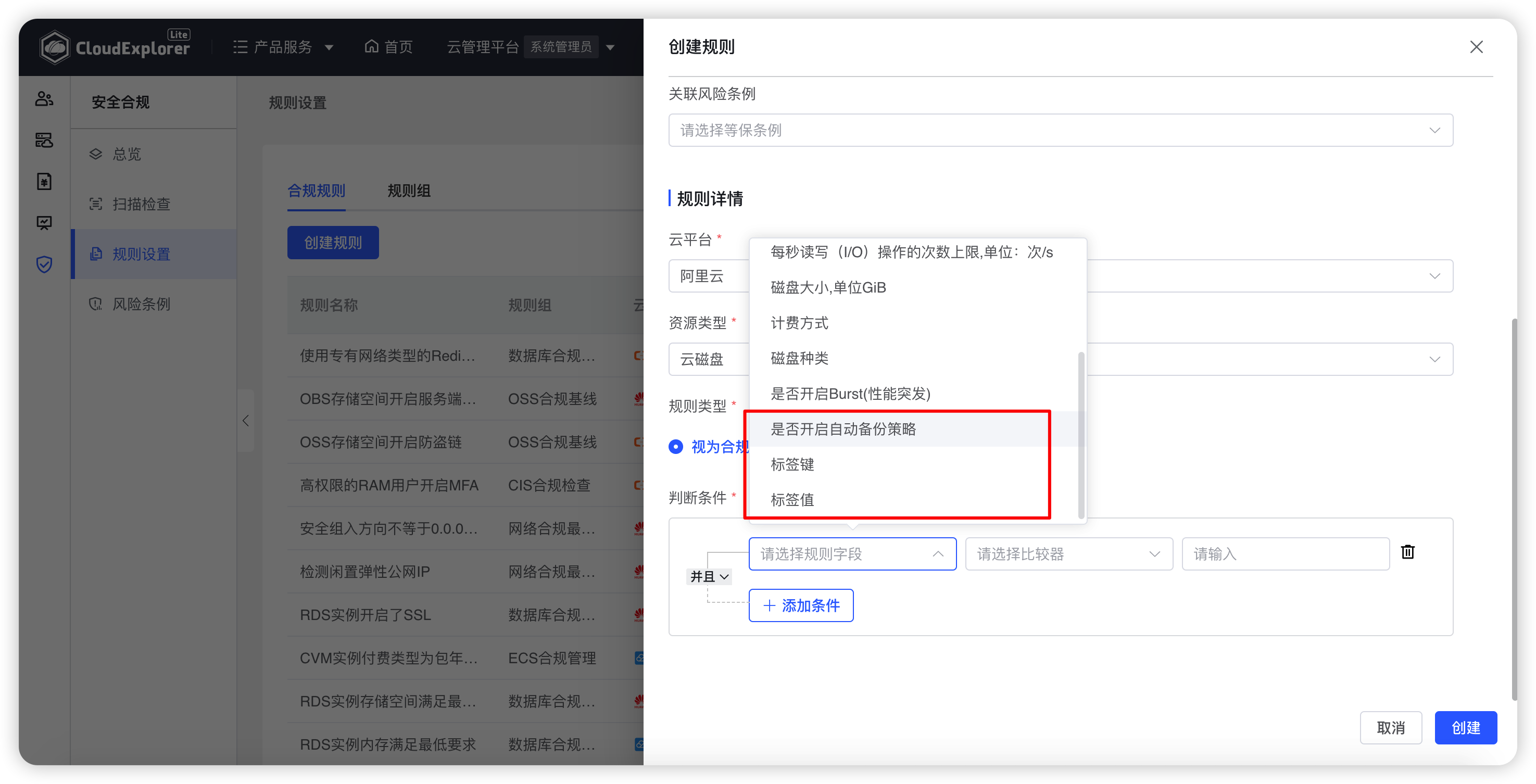
Task: Close the 创建规则 drawer
Action: 1476,47
